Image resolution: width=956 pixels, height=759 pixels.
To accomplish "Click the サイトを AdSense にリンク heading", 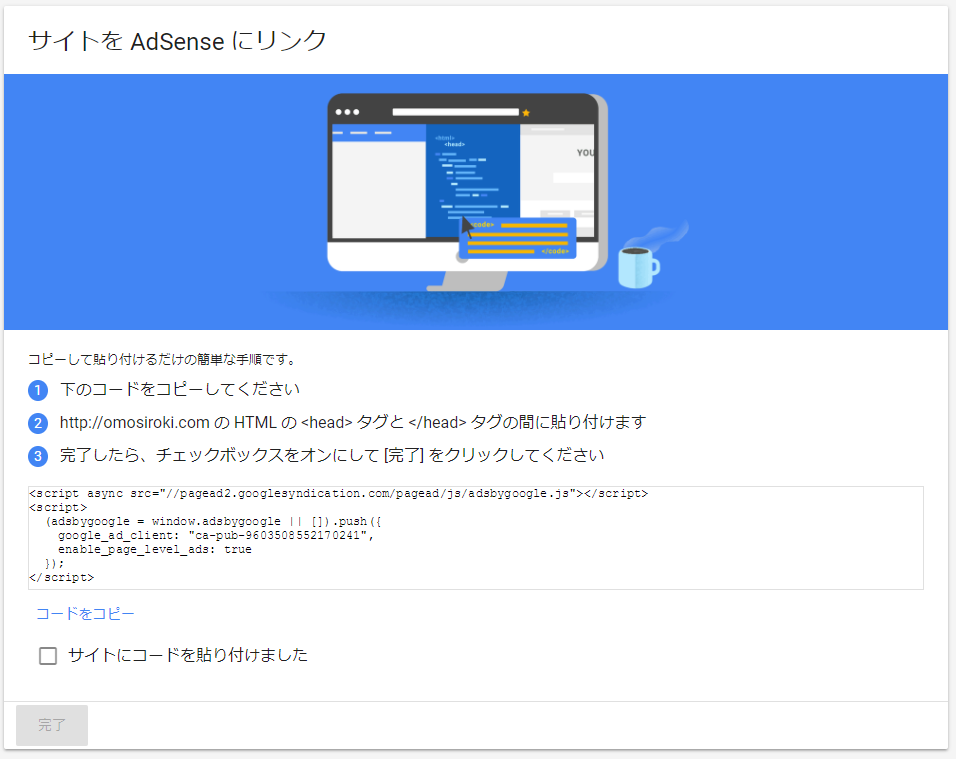I will click(x=177, y=41).
